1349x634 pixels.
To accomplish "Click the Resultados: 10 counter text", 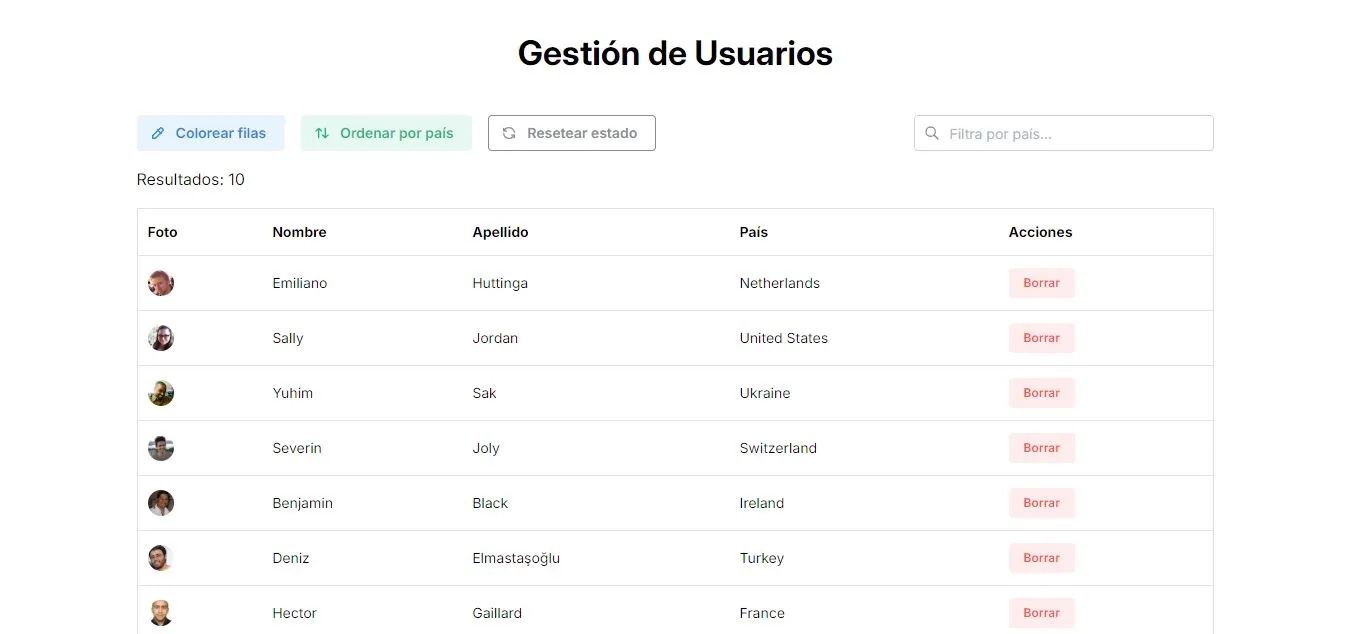I will (x=190, y=179).
